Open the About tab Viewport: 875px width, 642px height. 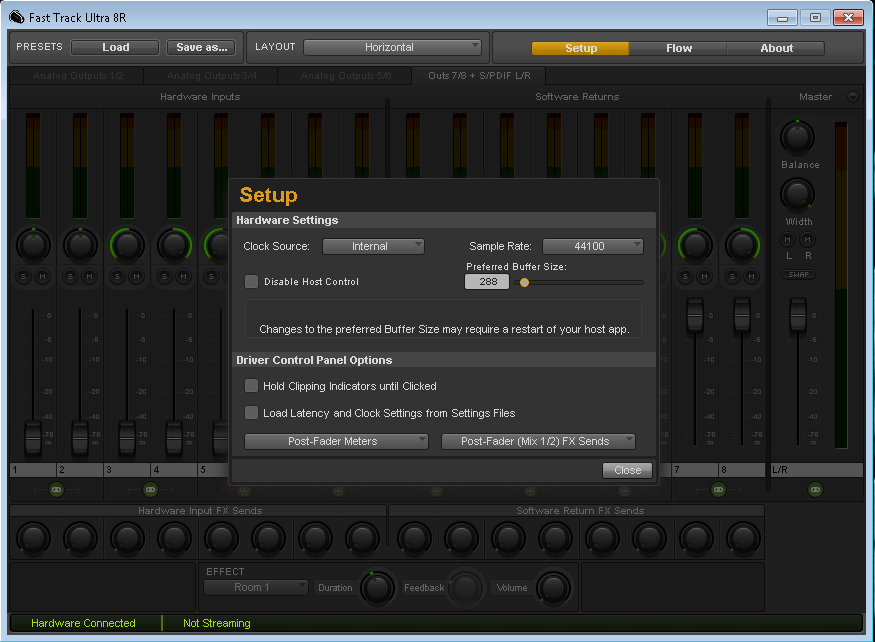[x=776, y=48]
